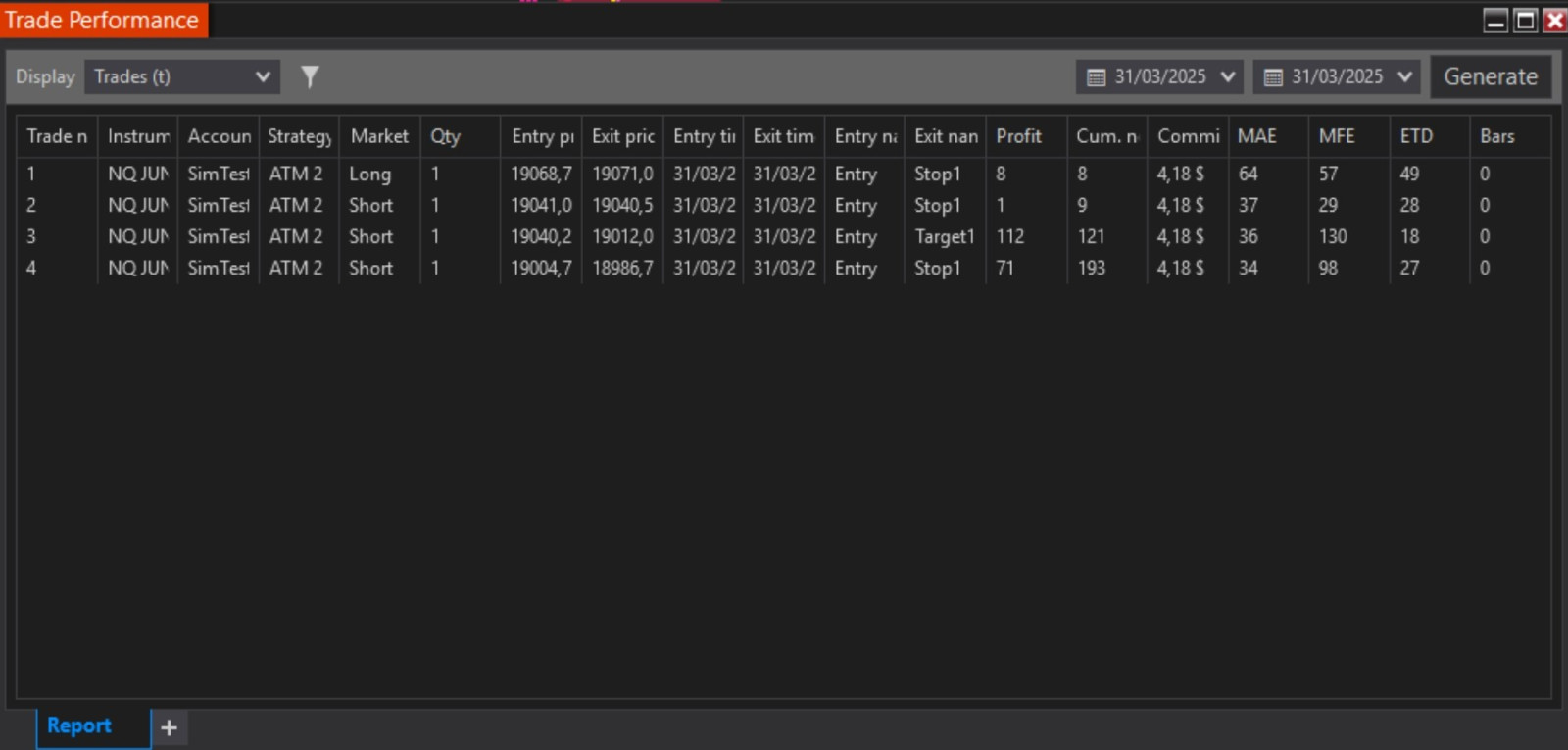This screenshot has height=750, width=1568.
Task: Sort by Profit column header
Action: coord(1026,136)
